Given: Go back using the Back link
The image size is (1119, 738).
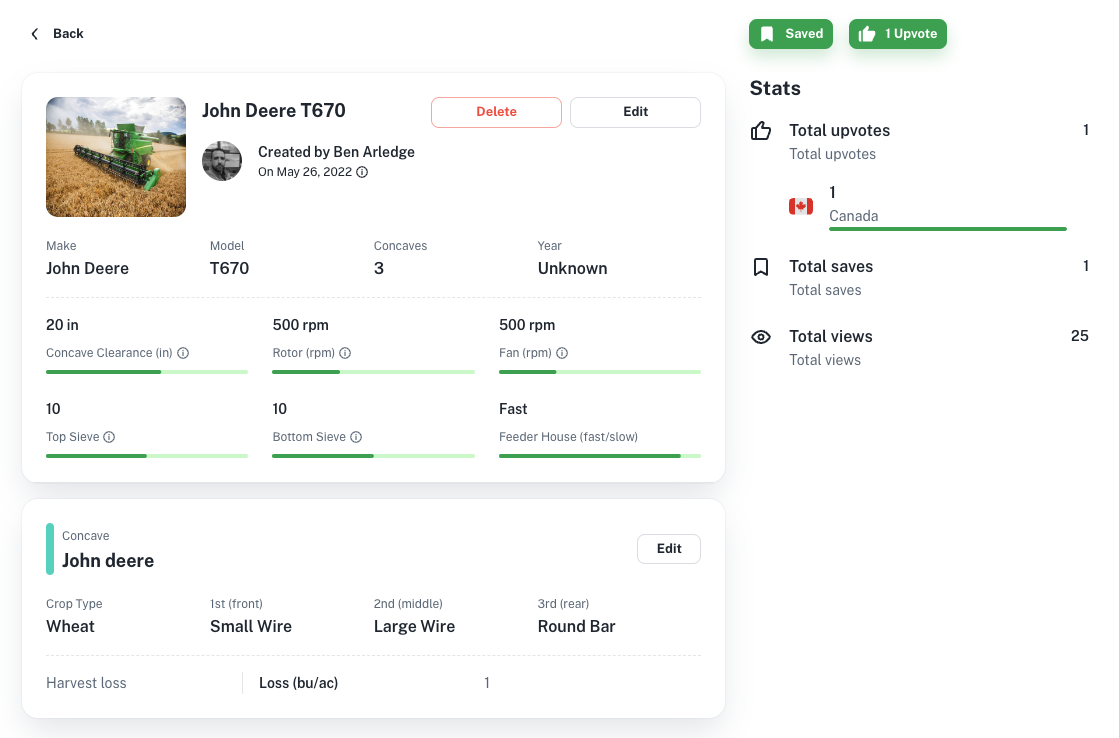Looking at the screenshot, I should (x=57, y=34).
